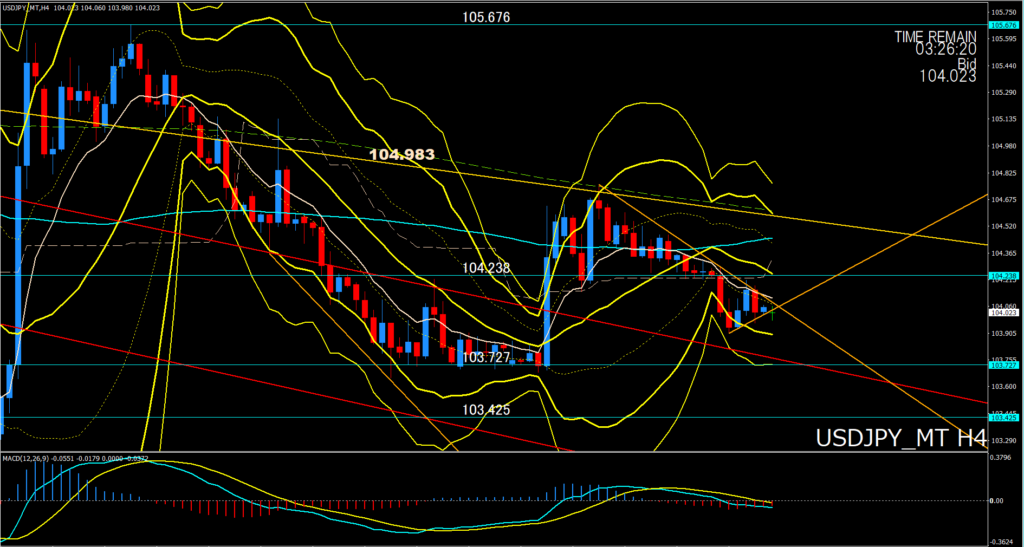Click the cyan 103.727 tag on price axis

click(1002, 366)
